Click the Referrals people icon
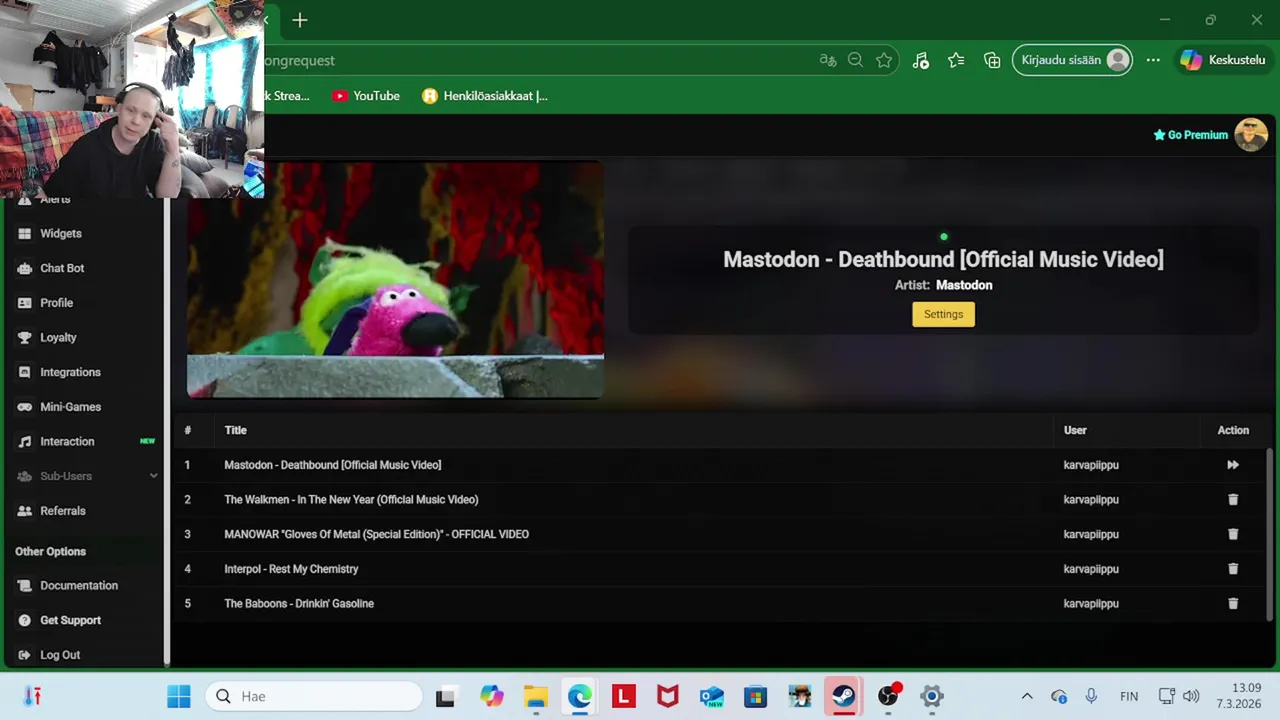This screenshot has width=1280, height=720. (x=24, y=511)
